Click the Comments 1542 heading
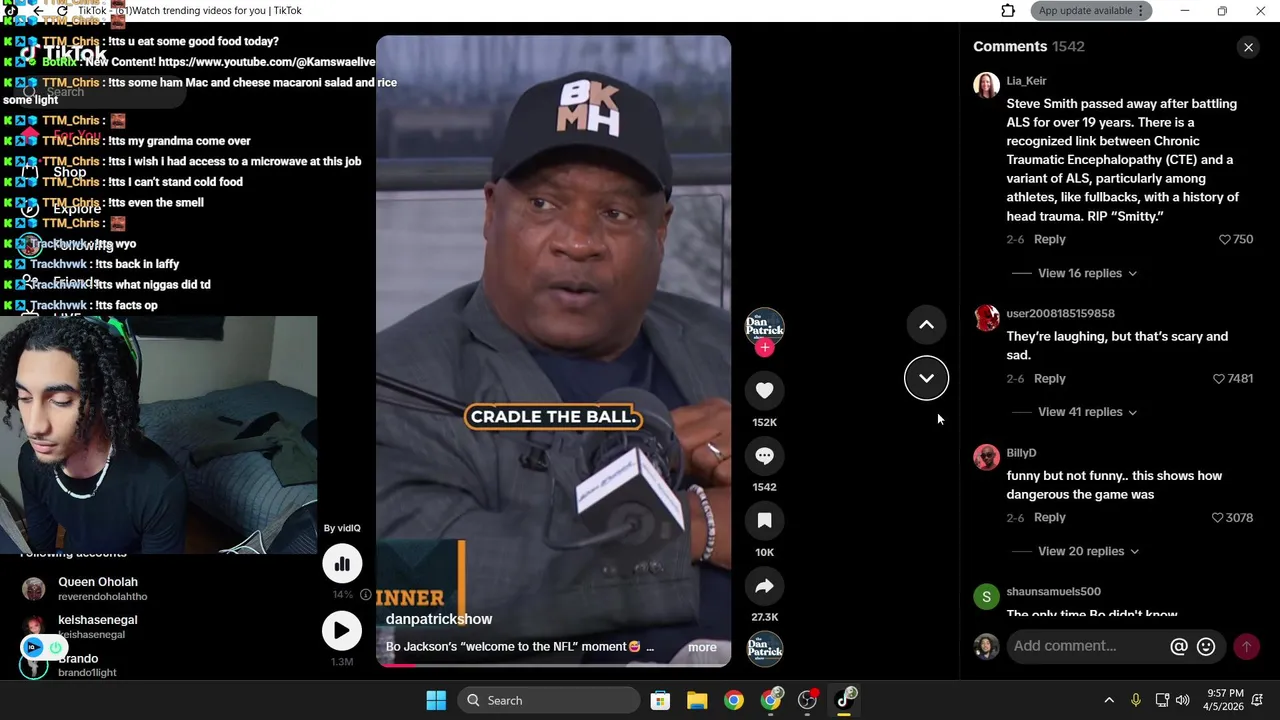This screenshot has width=1280, height=720. click(1029, 47)
